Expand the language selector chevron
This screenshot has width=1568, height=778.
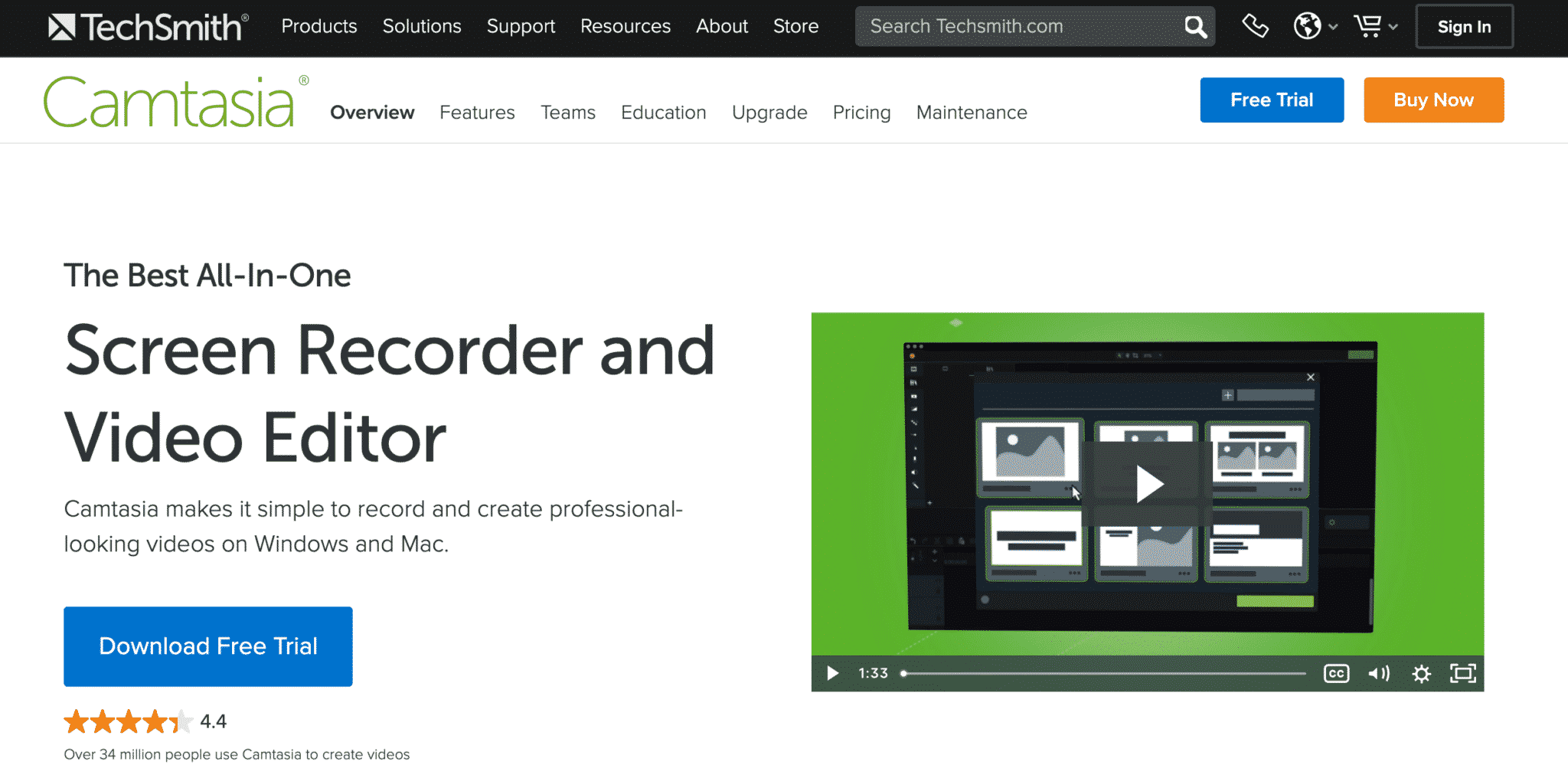(x=1334, y=27)
